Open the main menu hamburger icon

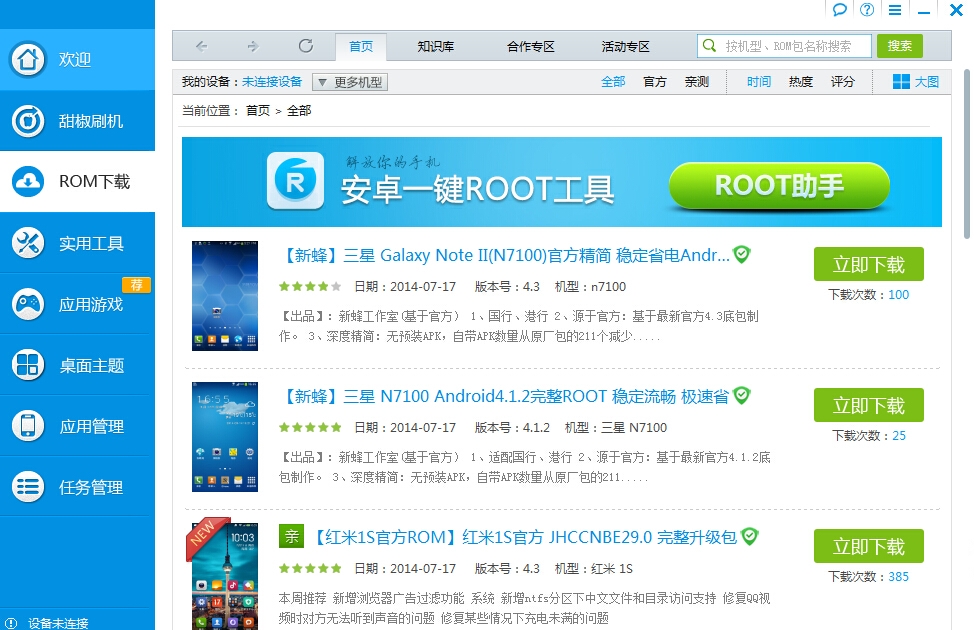click(895, 9)
